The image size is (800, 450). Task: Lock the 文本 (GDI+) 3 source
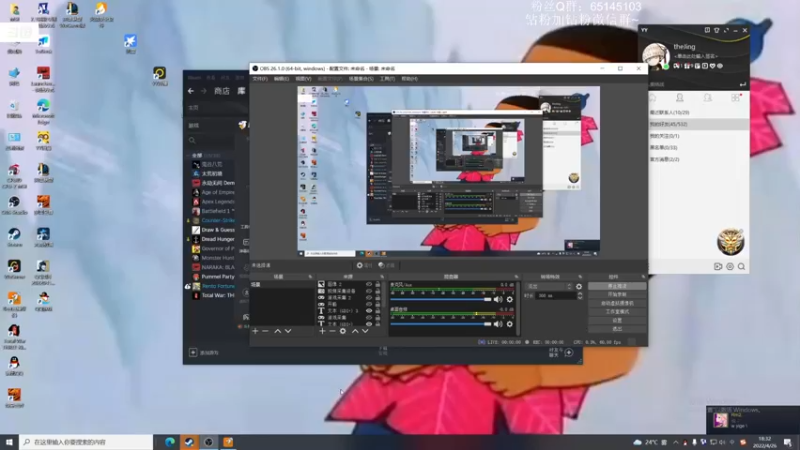coord(378,311)
